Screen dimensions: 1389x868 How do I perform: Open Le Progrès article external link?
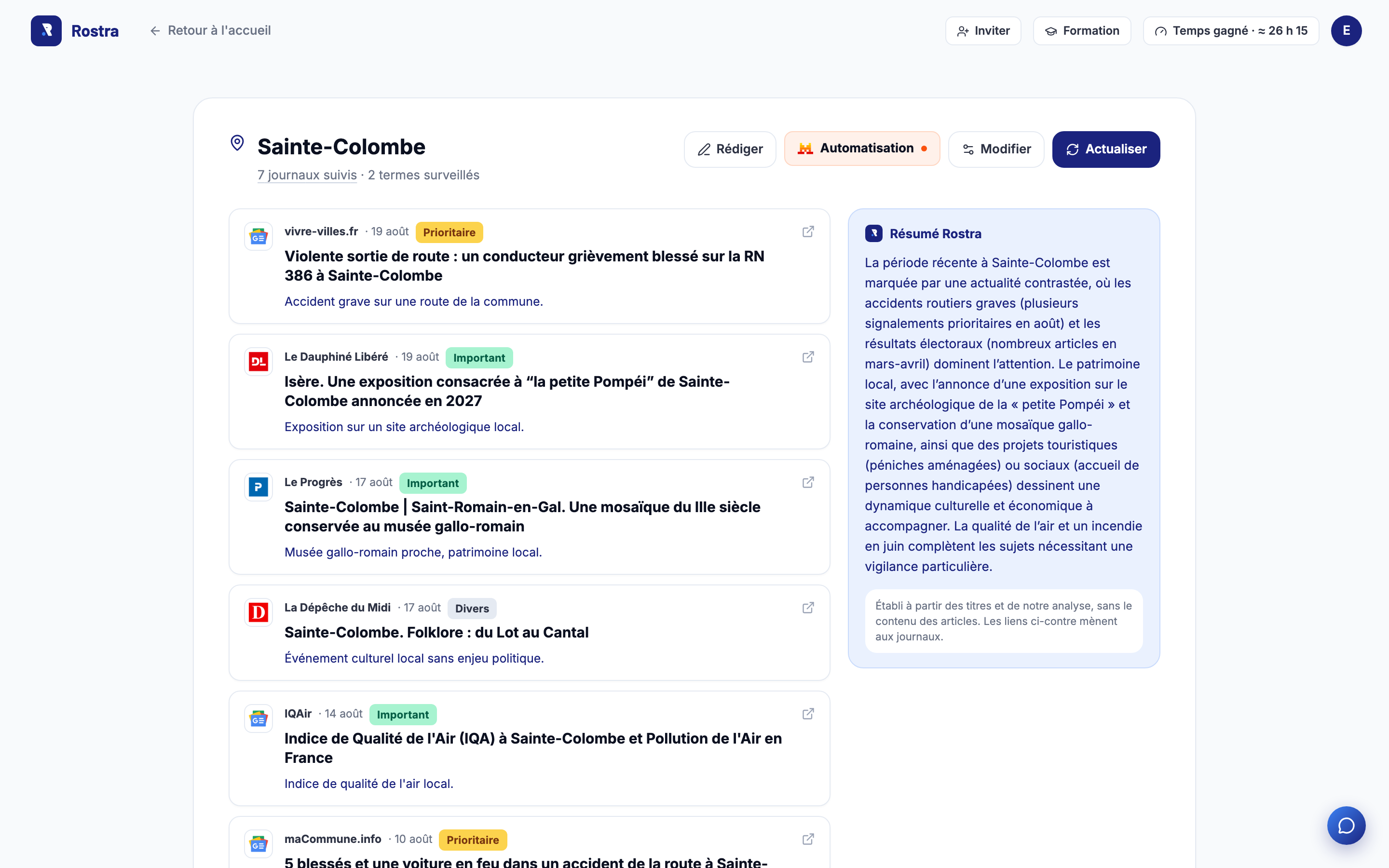point(807,482)
